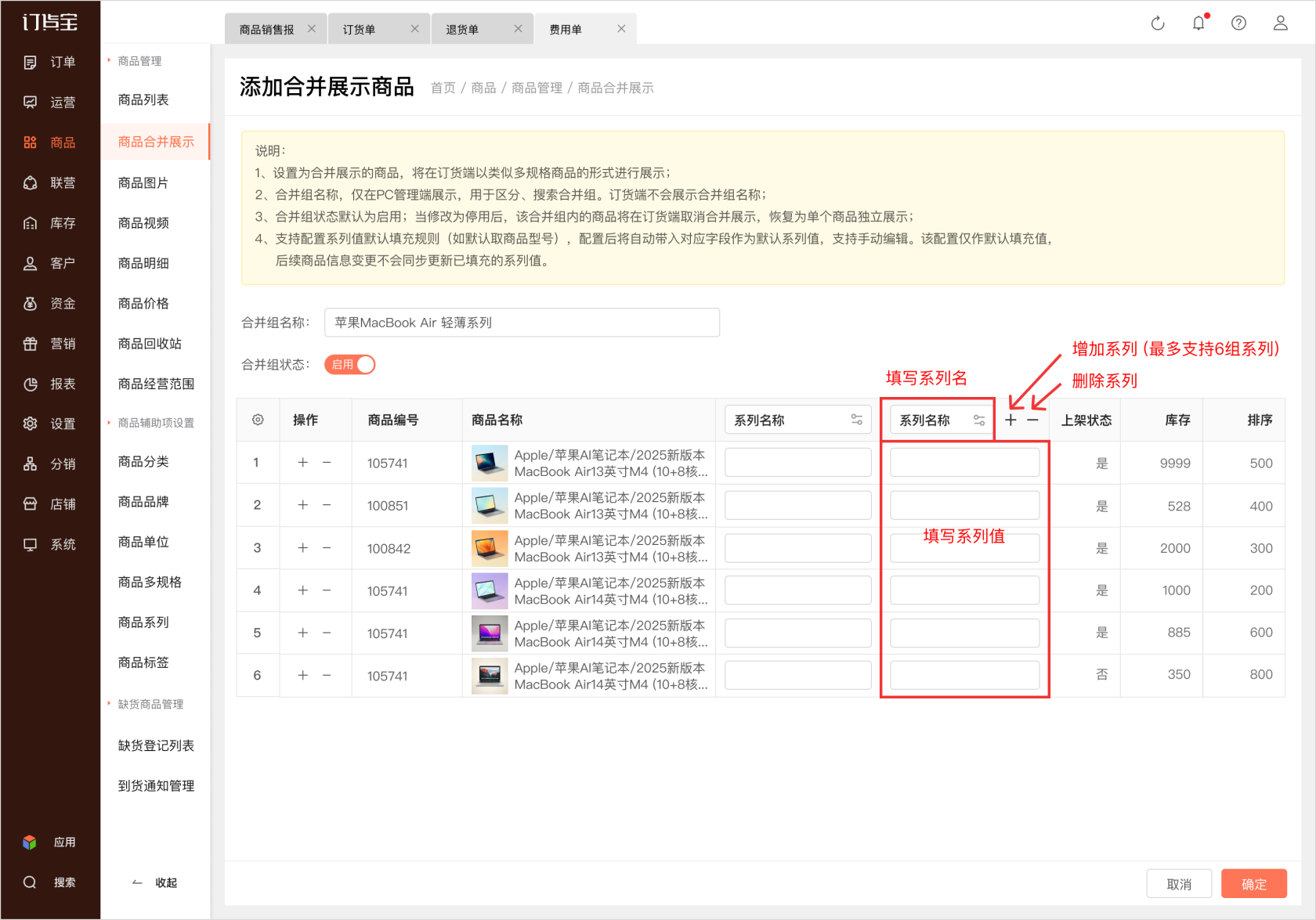The image size is (1316, 920).
Task: Click product thumbnail in row 5
Action: (490, 633)
